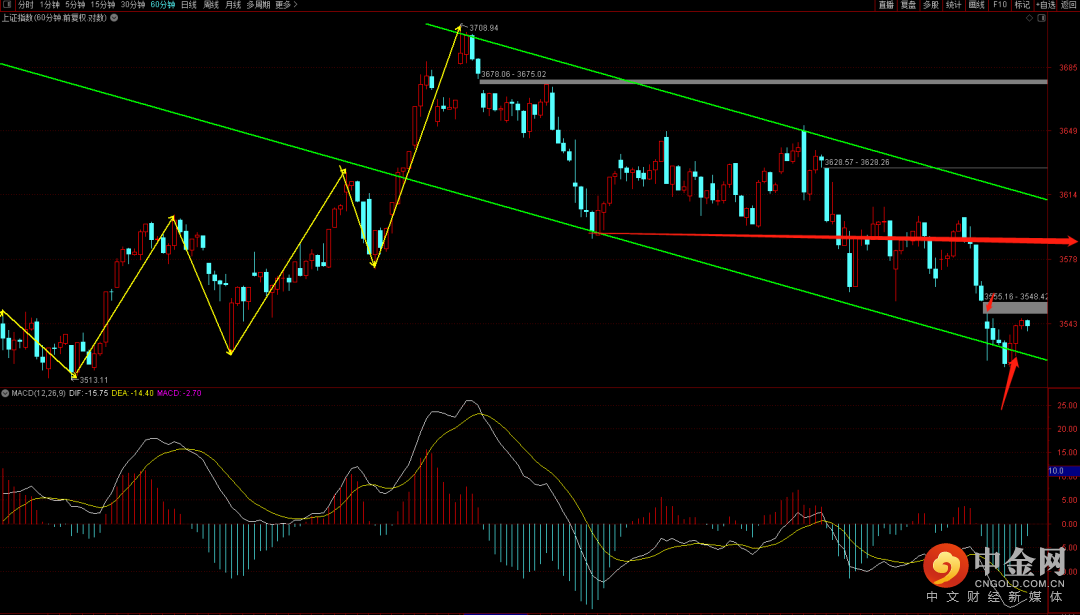Select the 3678.06 - 3675.02 gap label
This screenshot has width=1080, height=615.
(514, 74)
